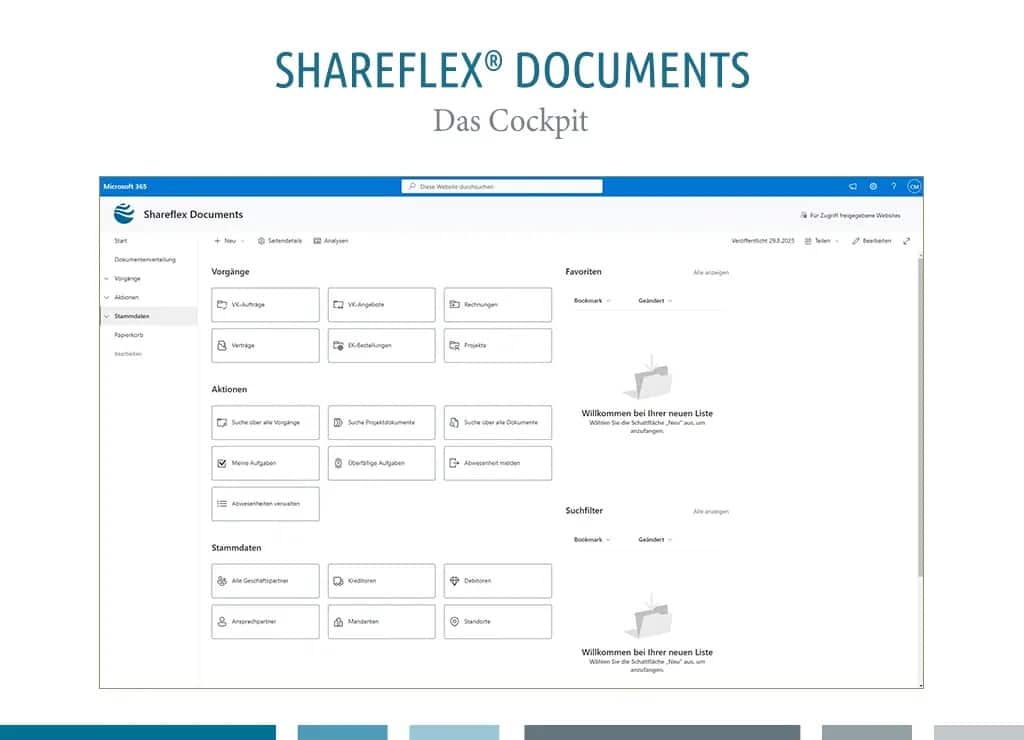Open Meine Aufgaben
This screenshot has height=740, width=1024.
(x=265, y=463)
